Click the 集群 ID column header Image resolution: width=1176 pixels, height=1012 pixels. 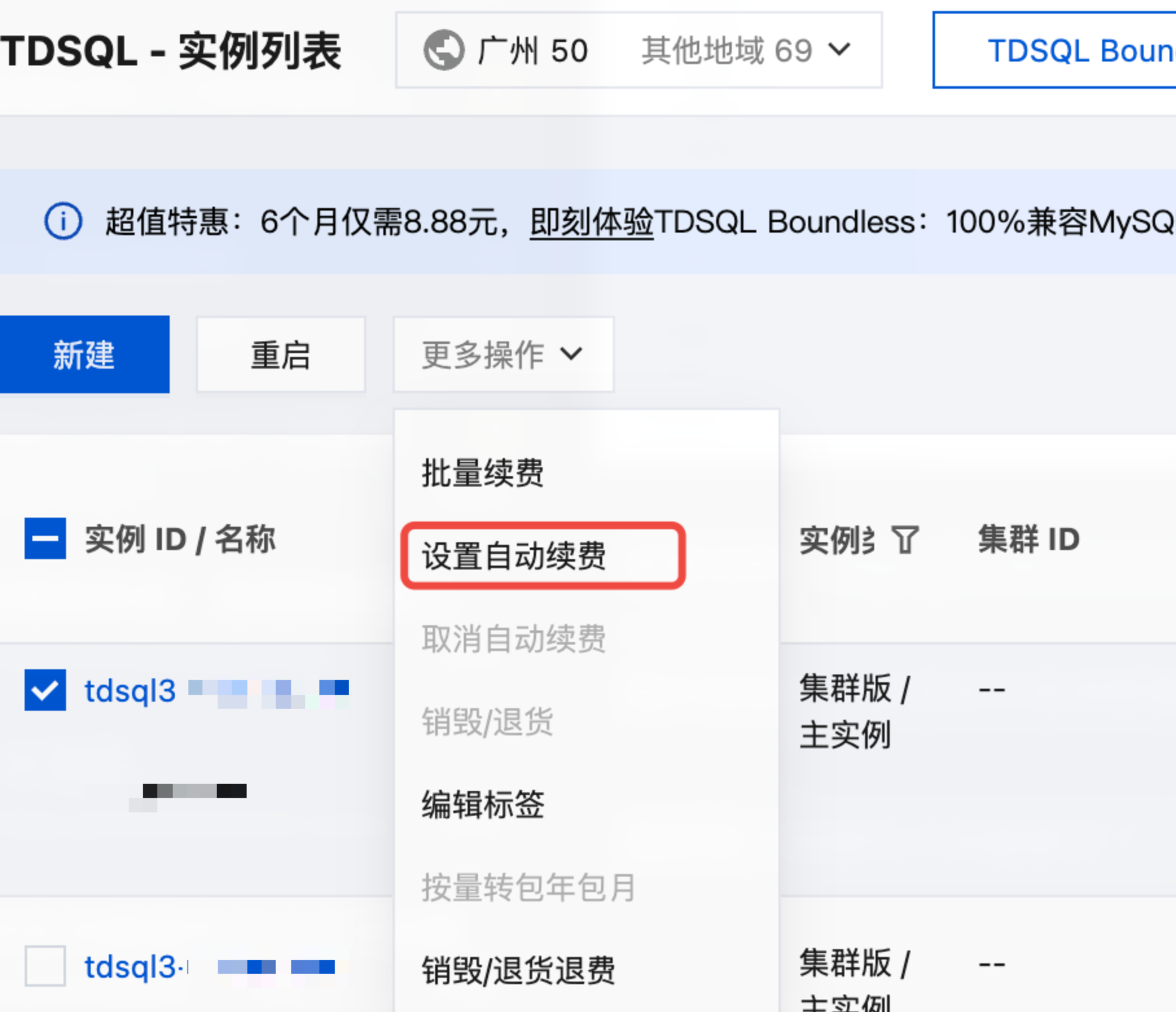1029,539
